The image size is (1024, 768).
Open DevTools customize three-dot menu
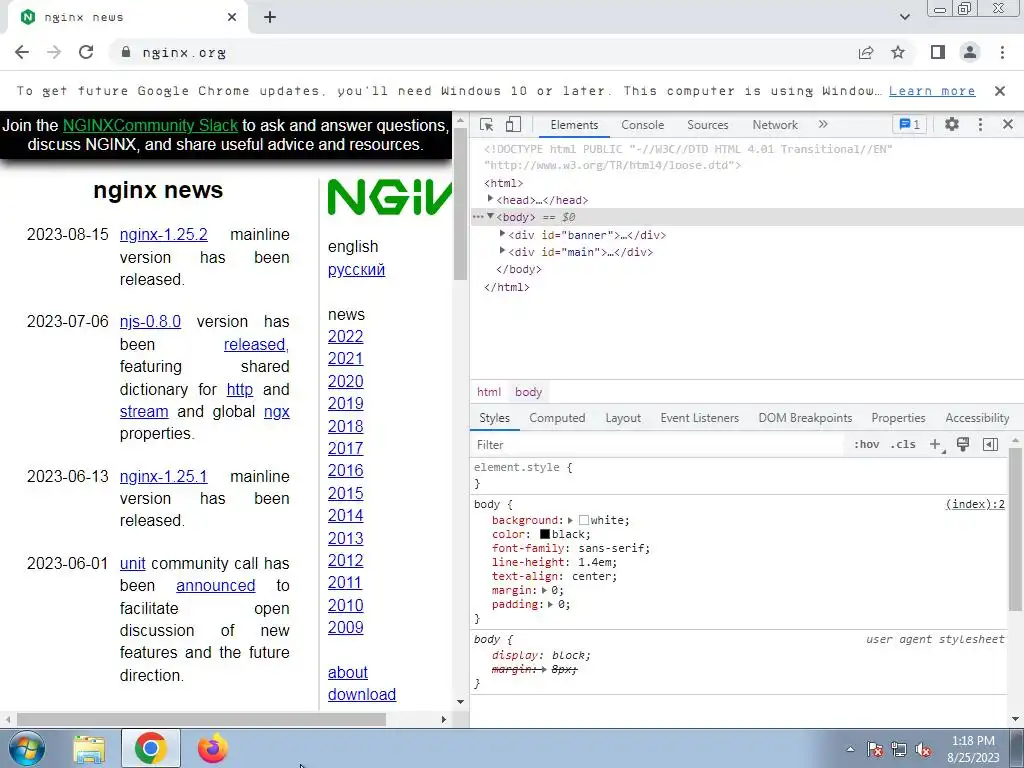tap(980, 124)
